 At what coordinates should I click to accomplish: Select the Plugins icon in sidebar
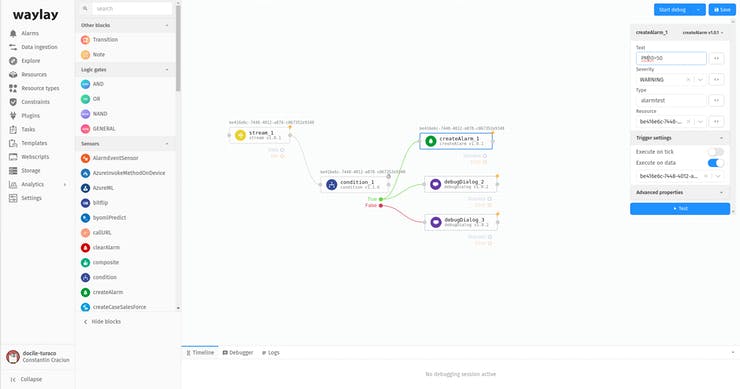click(x=13, y=116)
